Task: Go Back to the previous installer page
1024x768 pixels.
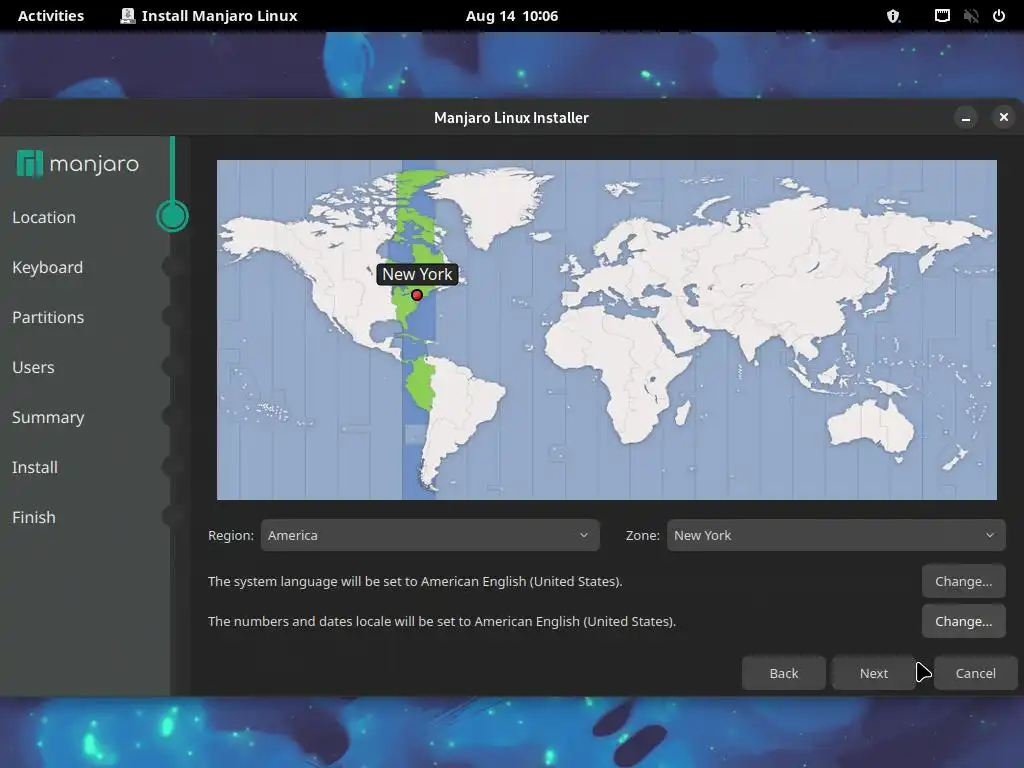Action: (x=784, y=673)
